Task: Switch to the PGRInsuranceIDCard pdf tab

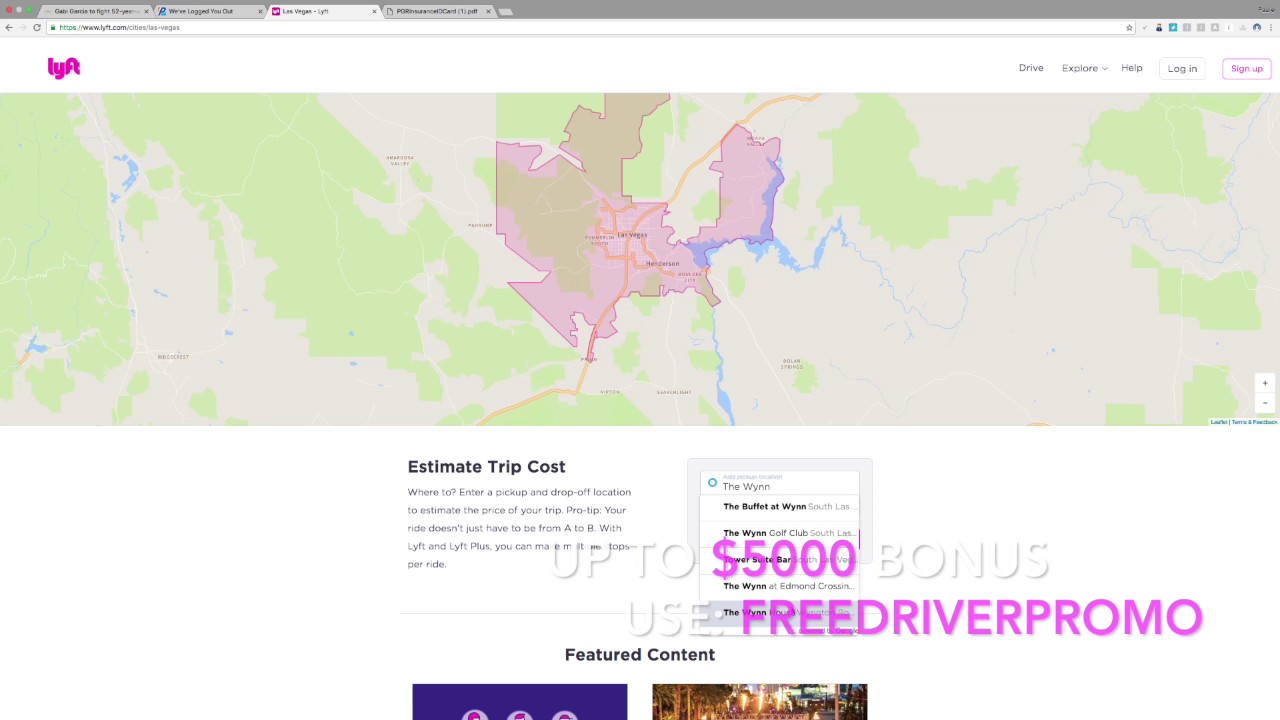Action: click(436, 11)
